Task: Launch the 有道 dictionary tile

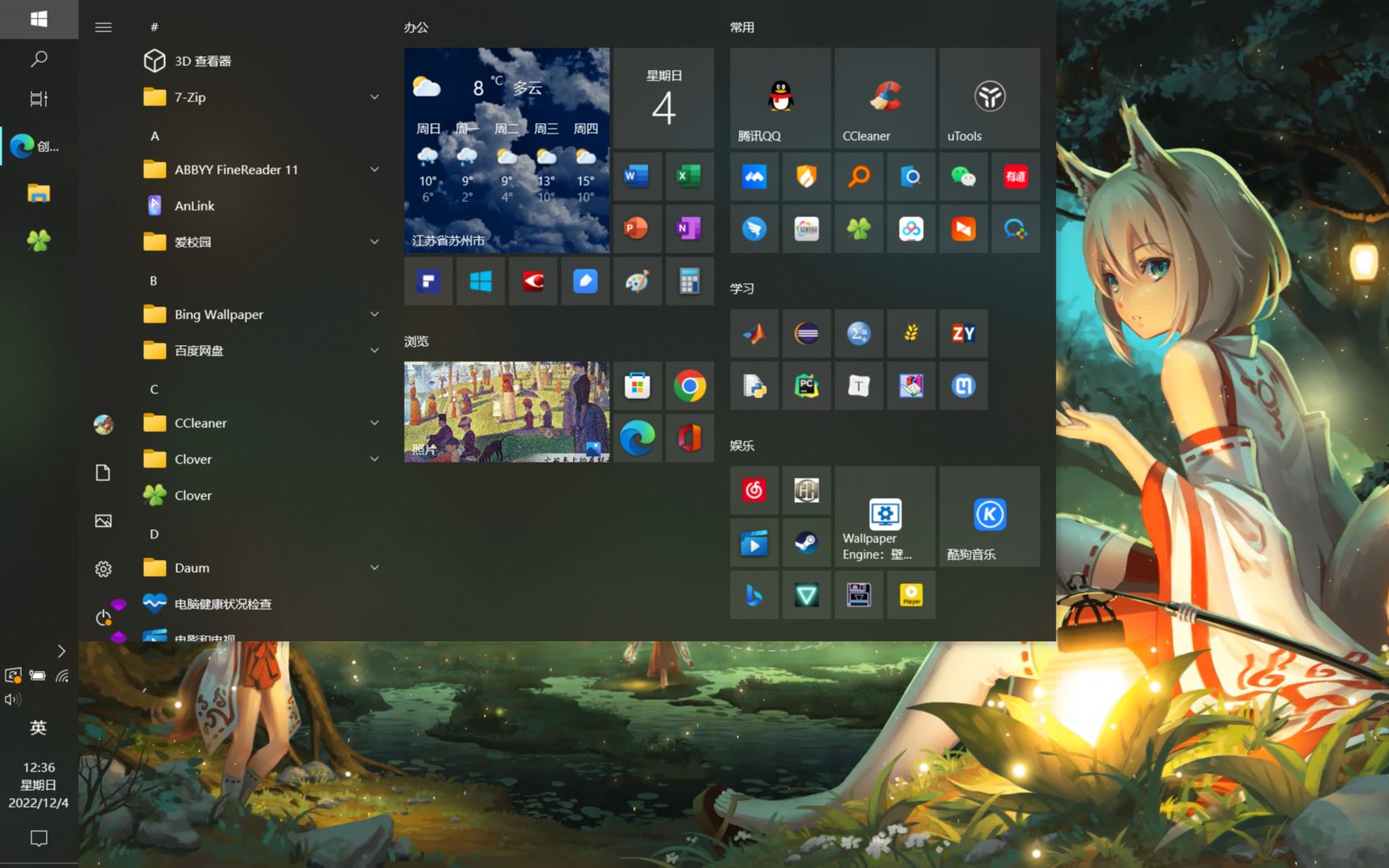Action: click(1016, 176)
